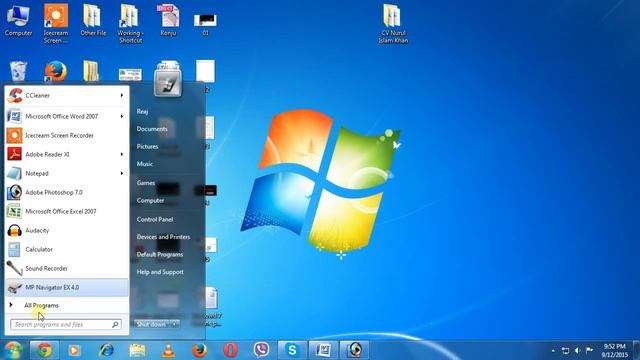
Task: Open shut down options arrow
Action: coord(175,324)
